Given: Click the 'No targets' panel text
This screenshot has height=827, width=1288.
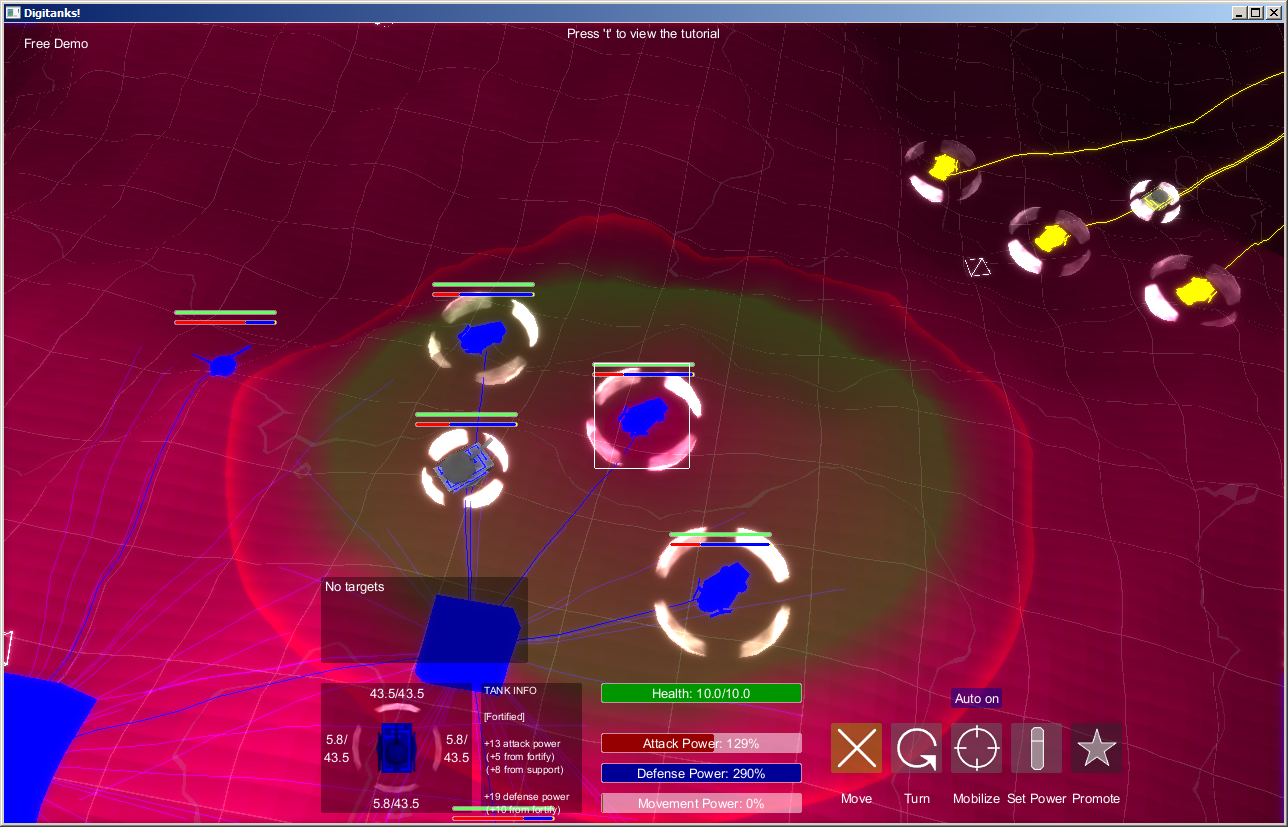Looking at the screenshot, I should tap(354, 587).
